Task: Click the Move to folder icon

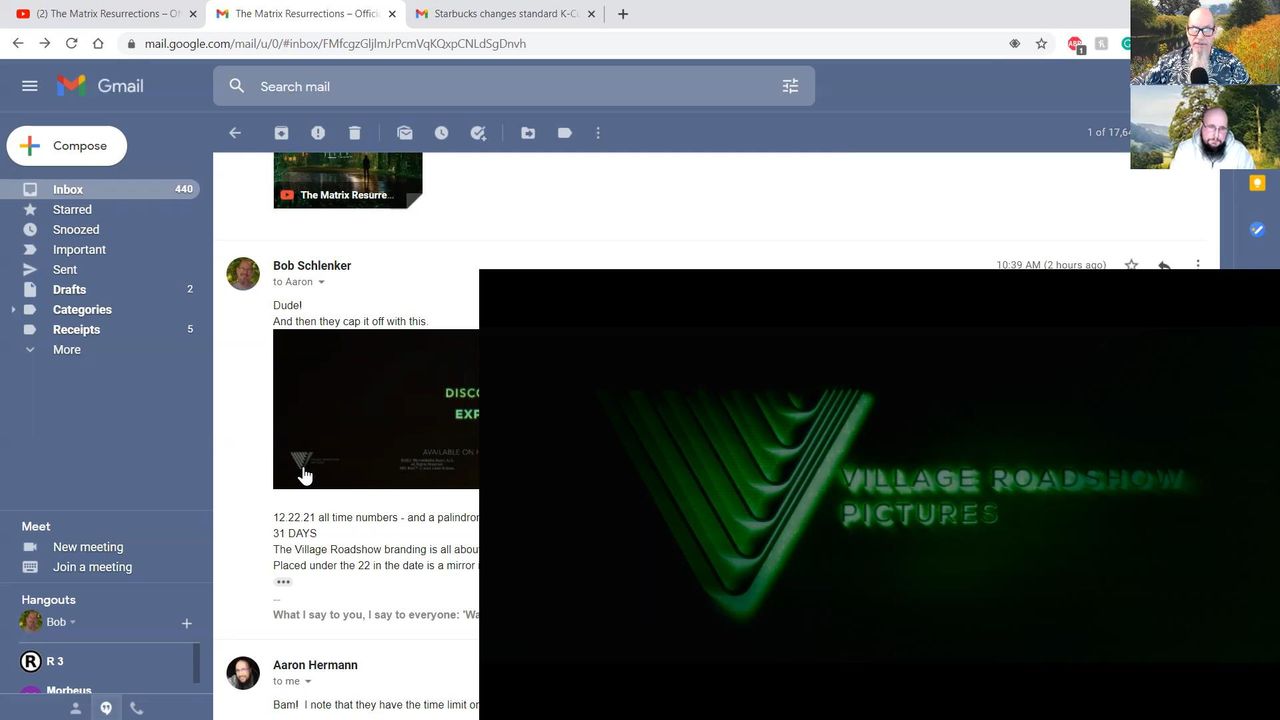Action: coord(528,133)
